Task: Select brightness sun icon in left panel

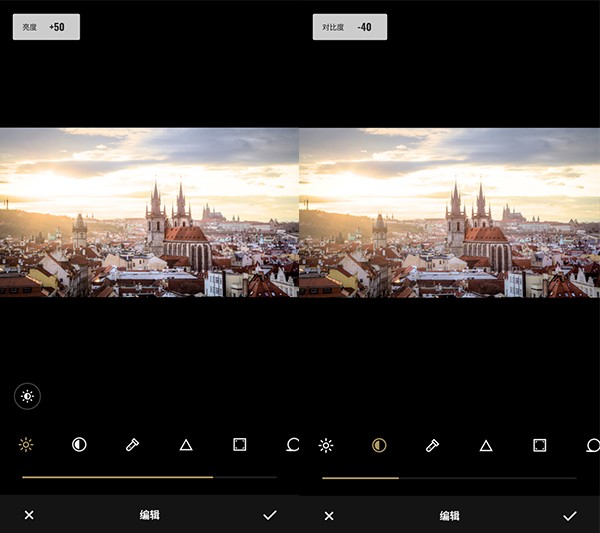Action: pyautogui.click(x=26, y=445)
